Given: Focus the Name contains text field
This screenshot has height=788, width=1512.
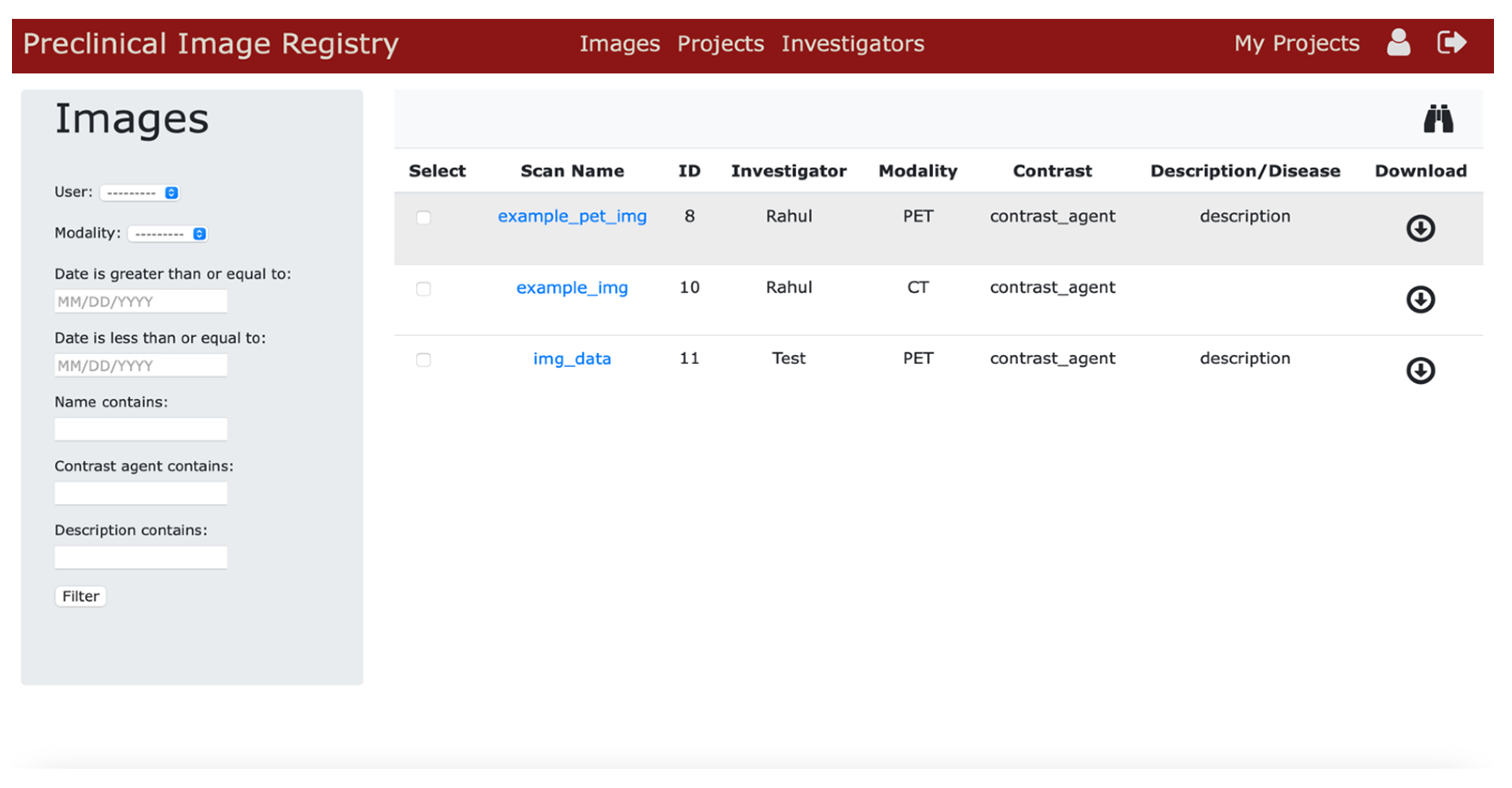Looking at the screenshot, I should pyautogui.click(x=141, y=429).
